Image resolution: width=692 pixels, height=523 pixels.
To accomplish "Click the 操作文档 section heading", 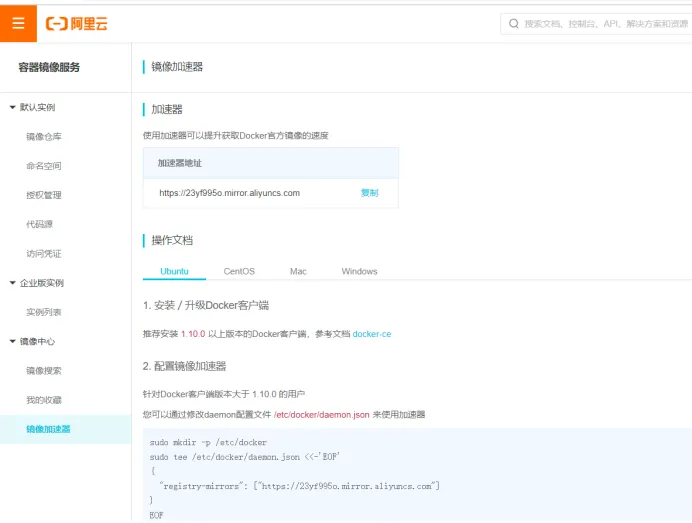I will point(172,240).
